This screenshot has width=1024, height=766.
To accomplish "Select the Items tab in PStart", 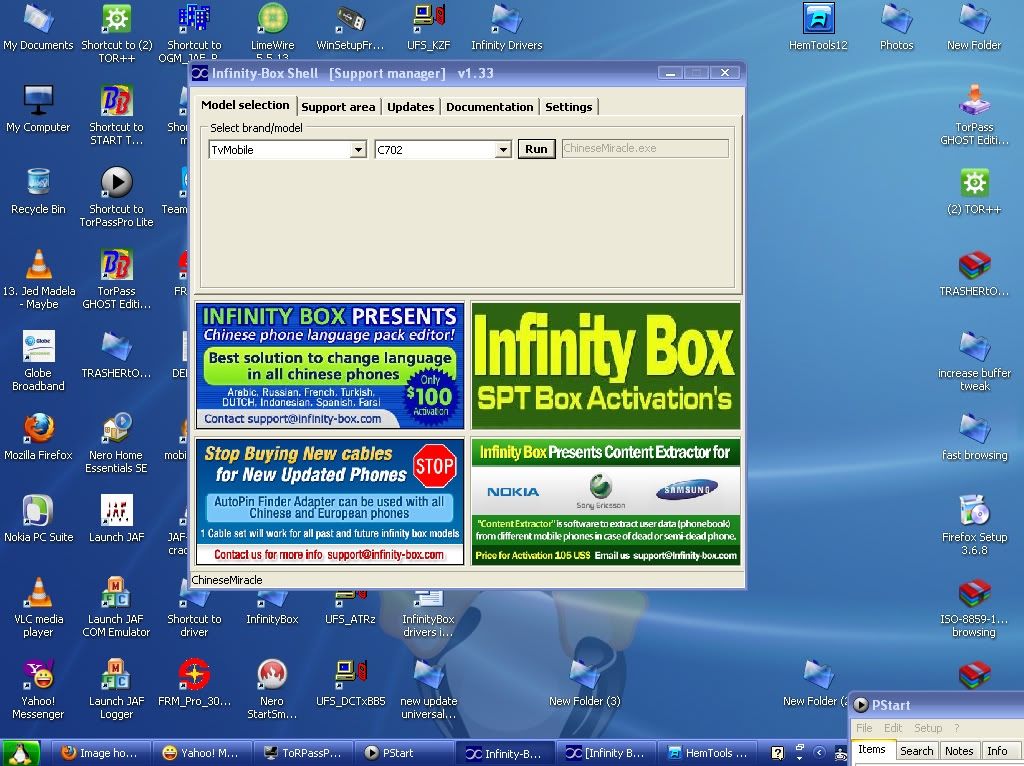I will click(872, 750).
